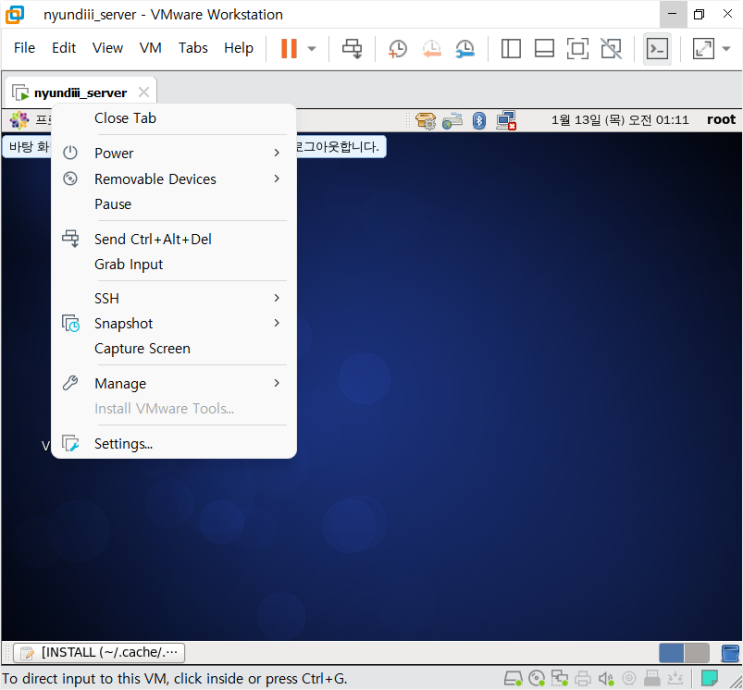Click guest software update tray icon

[426, 120]
